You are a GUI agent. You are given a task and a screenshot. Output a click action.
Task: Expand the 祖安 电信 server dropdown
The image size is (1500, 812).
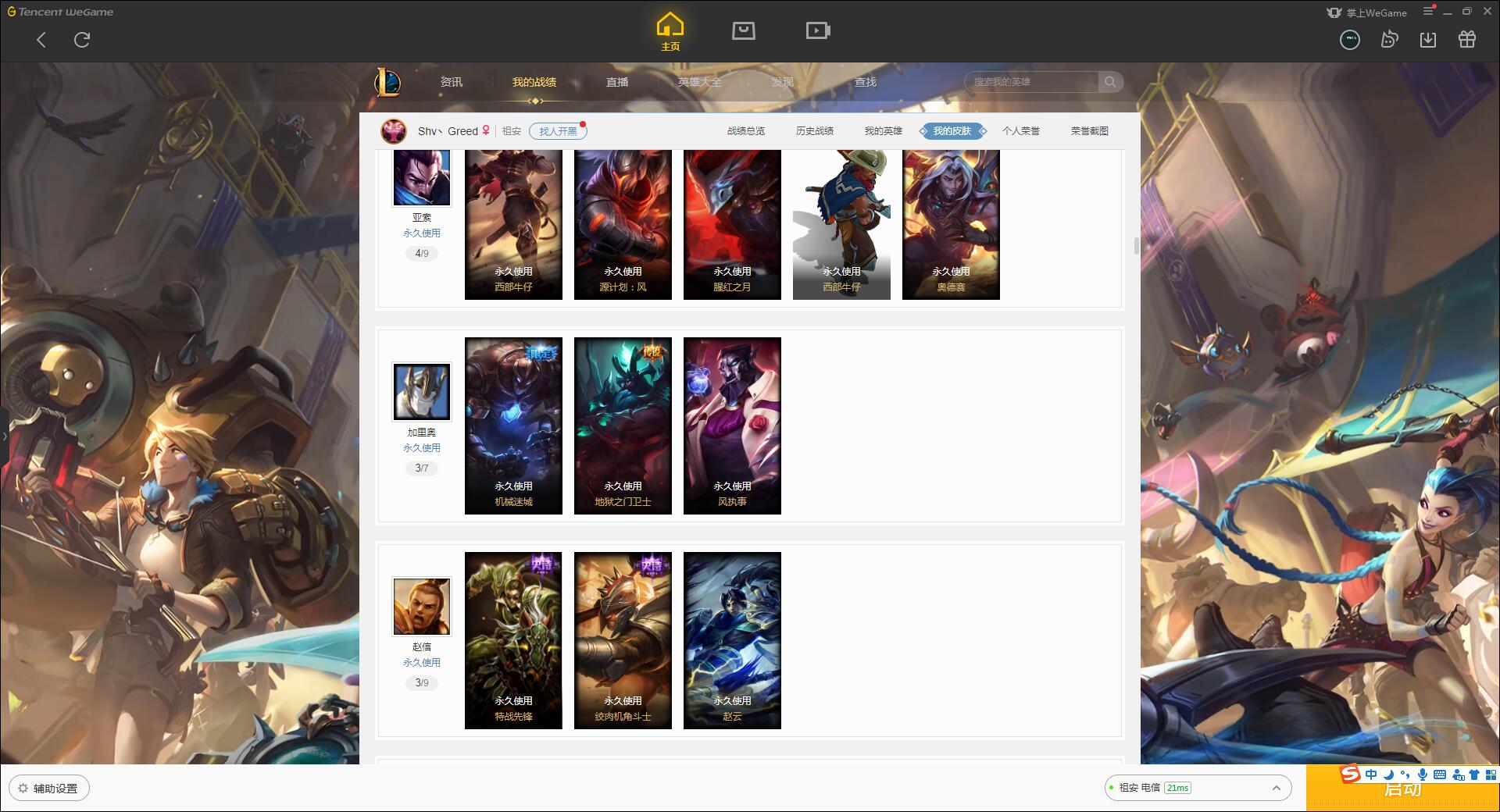click(1197, 788)
